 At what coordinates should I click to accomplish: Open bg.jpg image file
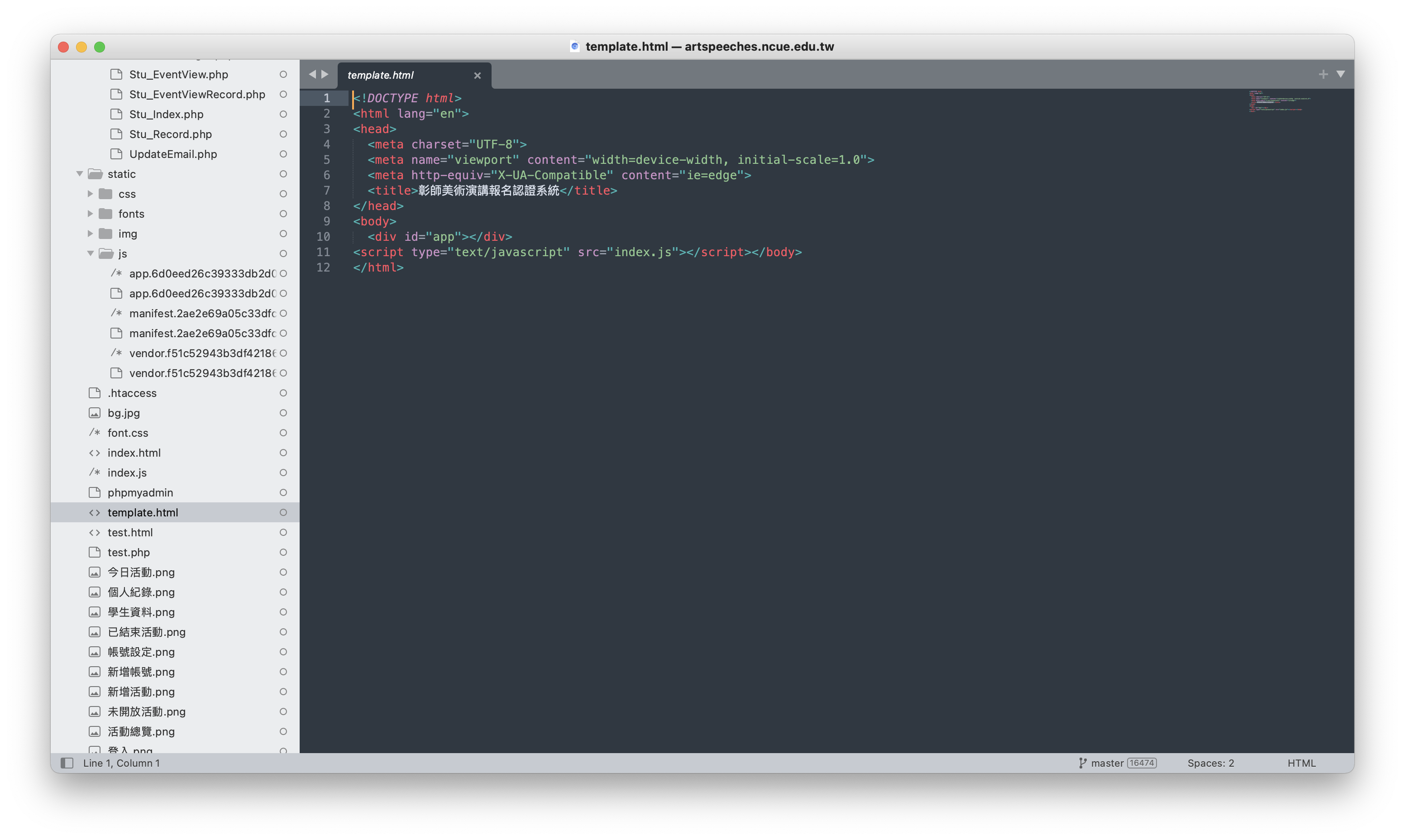click(124, 413)
